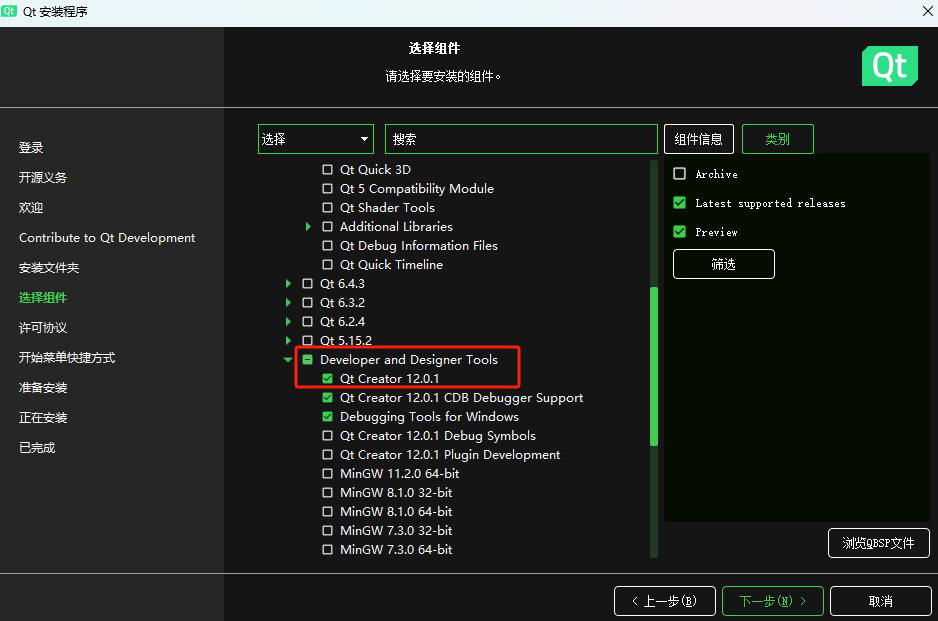The width and height of the screenshot is (938, 621).
Task: Tick the Qt Shader Tools checkbox
Action: click(327, 208)
